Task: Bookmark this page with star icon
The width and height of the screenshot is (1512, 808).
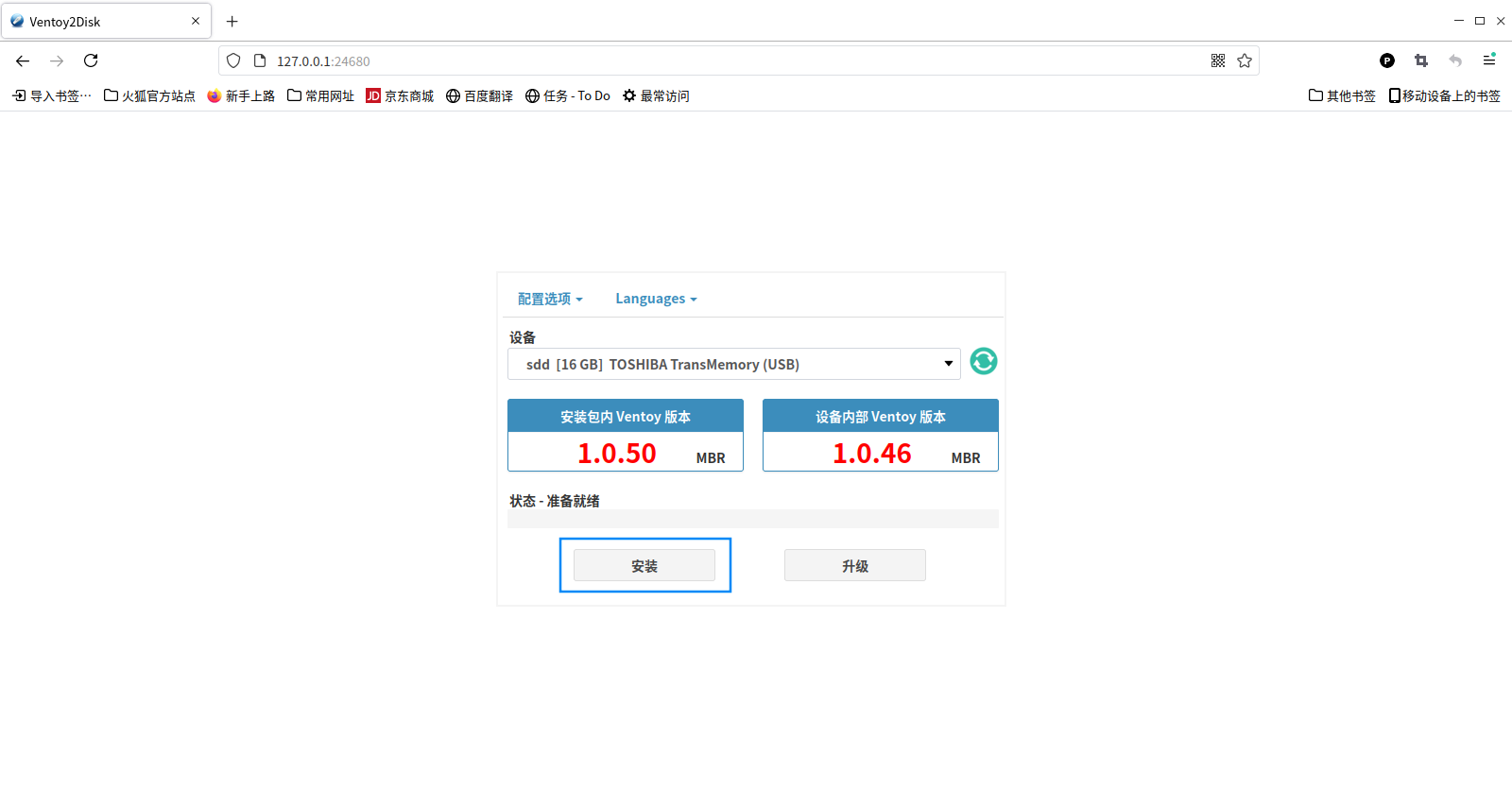Action: click(x=1245, y=60)
